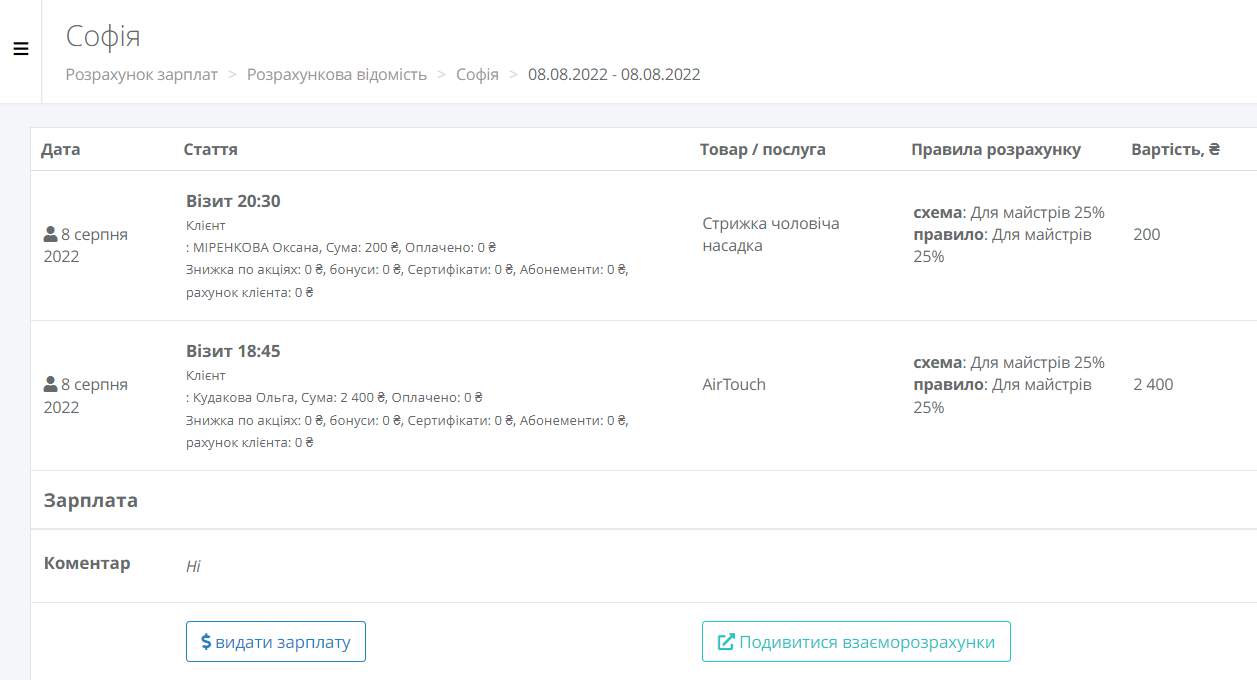This screenshot has width=1257, height=680.
Task: Select the date range 08.08.2022 breadcrumb
Action: coord(614,74)
